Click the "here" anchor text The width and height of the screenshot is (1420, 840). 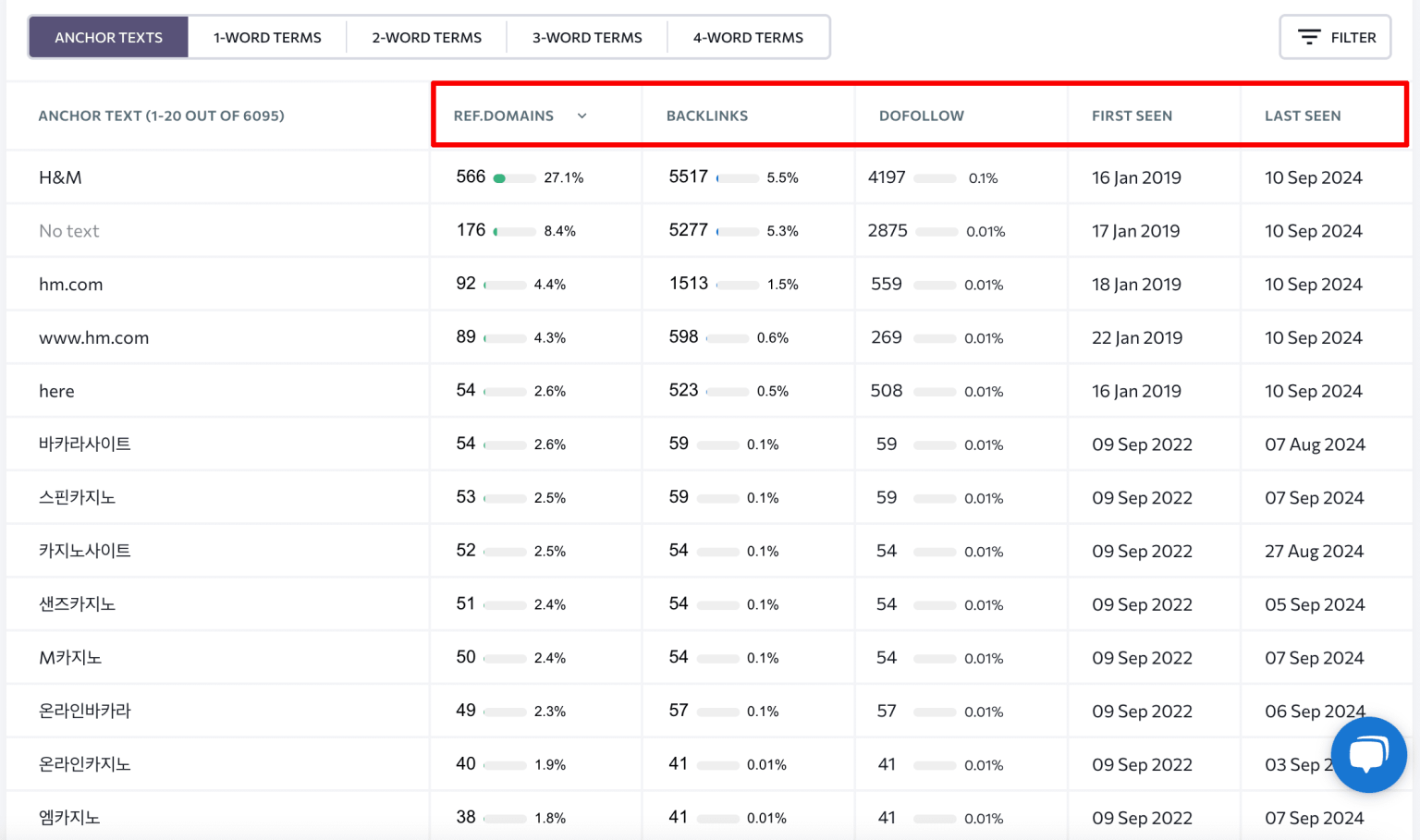(56, 390)
